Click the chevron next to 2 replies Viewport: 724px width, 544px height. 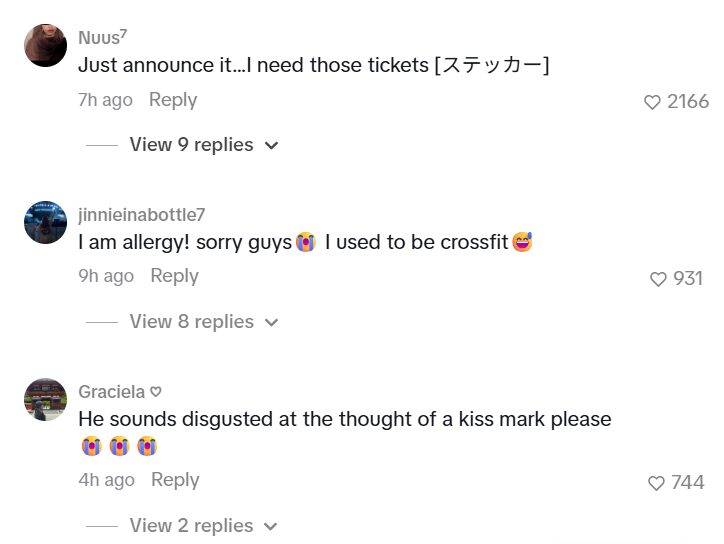[x=271, y=527]
